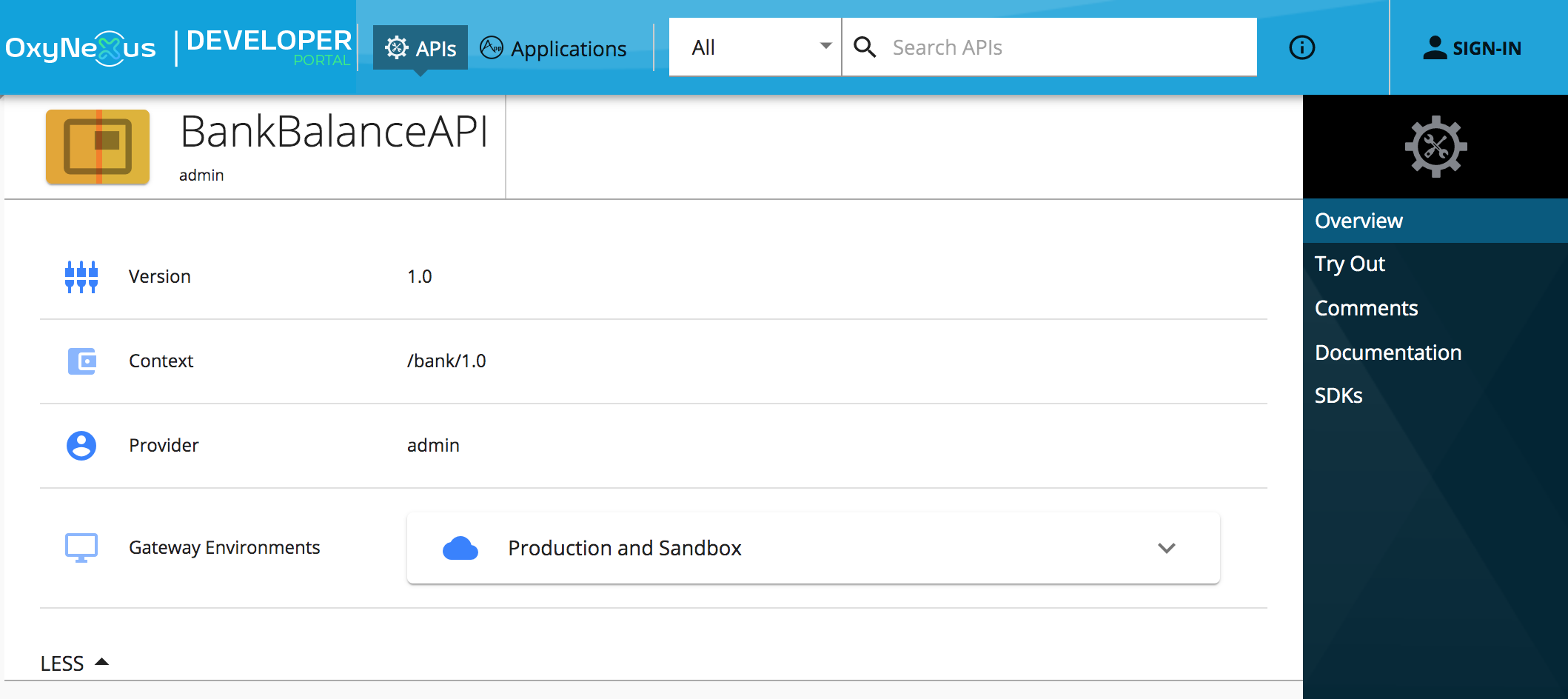Focus the Search APIs field
Screen dimensions: 1568x699
click(1050, 47)
